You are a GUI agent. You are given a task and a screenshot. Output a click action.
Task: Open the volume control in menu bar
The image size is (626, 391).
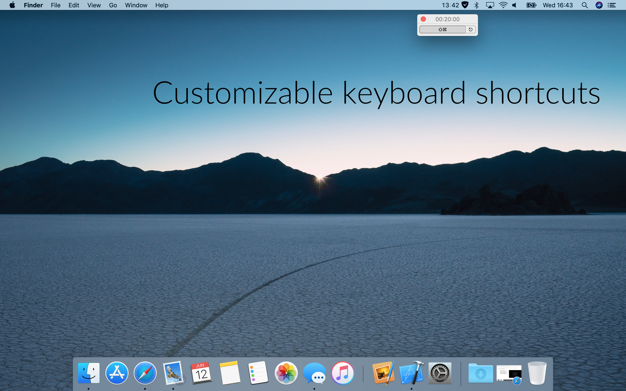tap(515, 5)
